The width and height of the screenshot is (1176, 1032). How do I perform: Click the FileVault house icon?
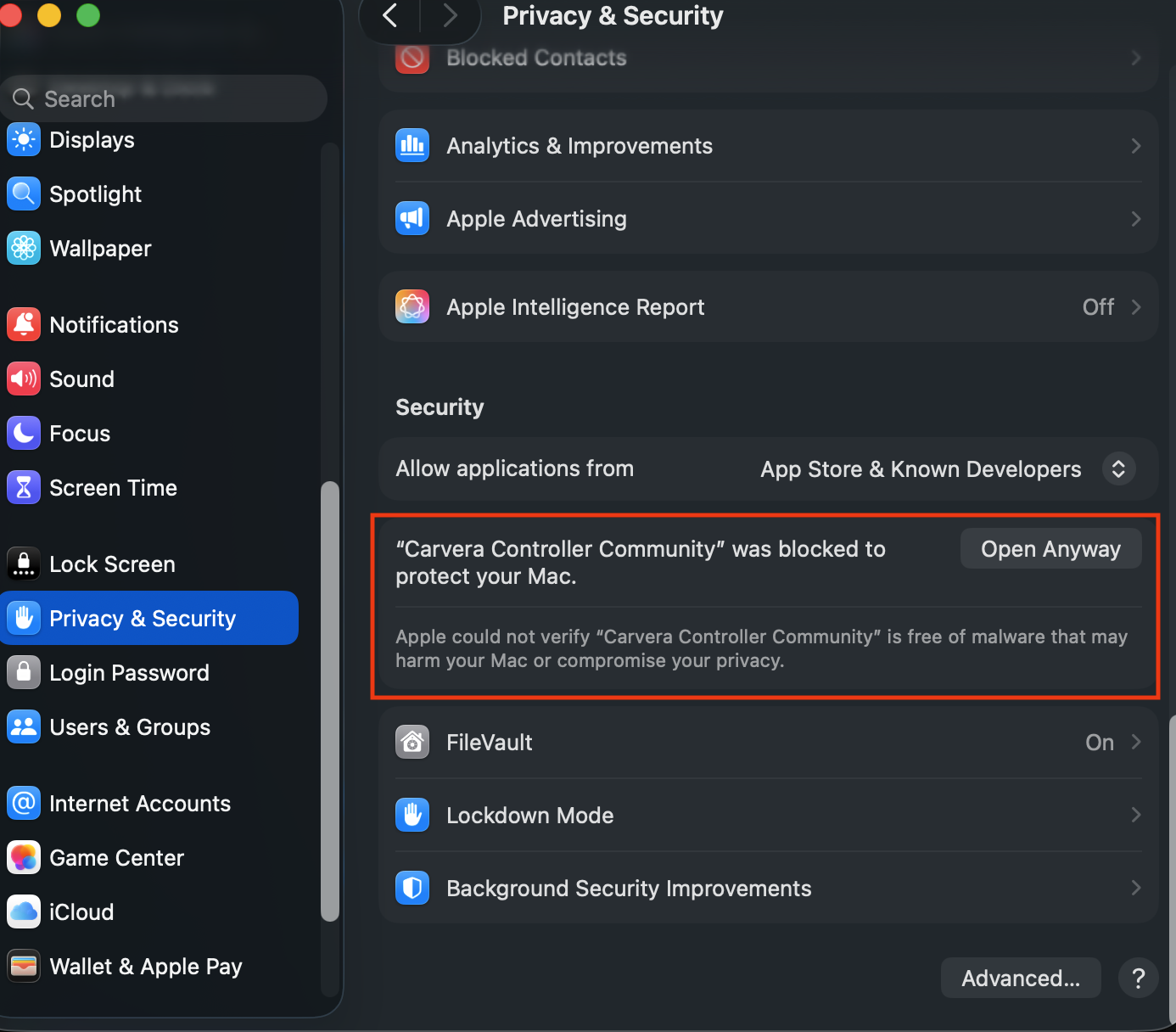pos(412,743)
